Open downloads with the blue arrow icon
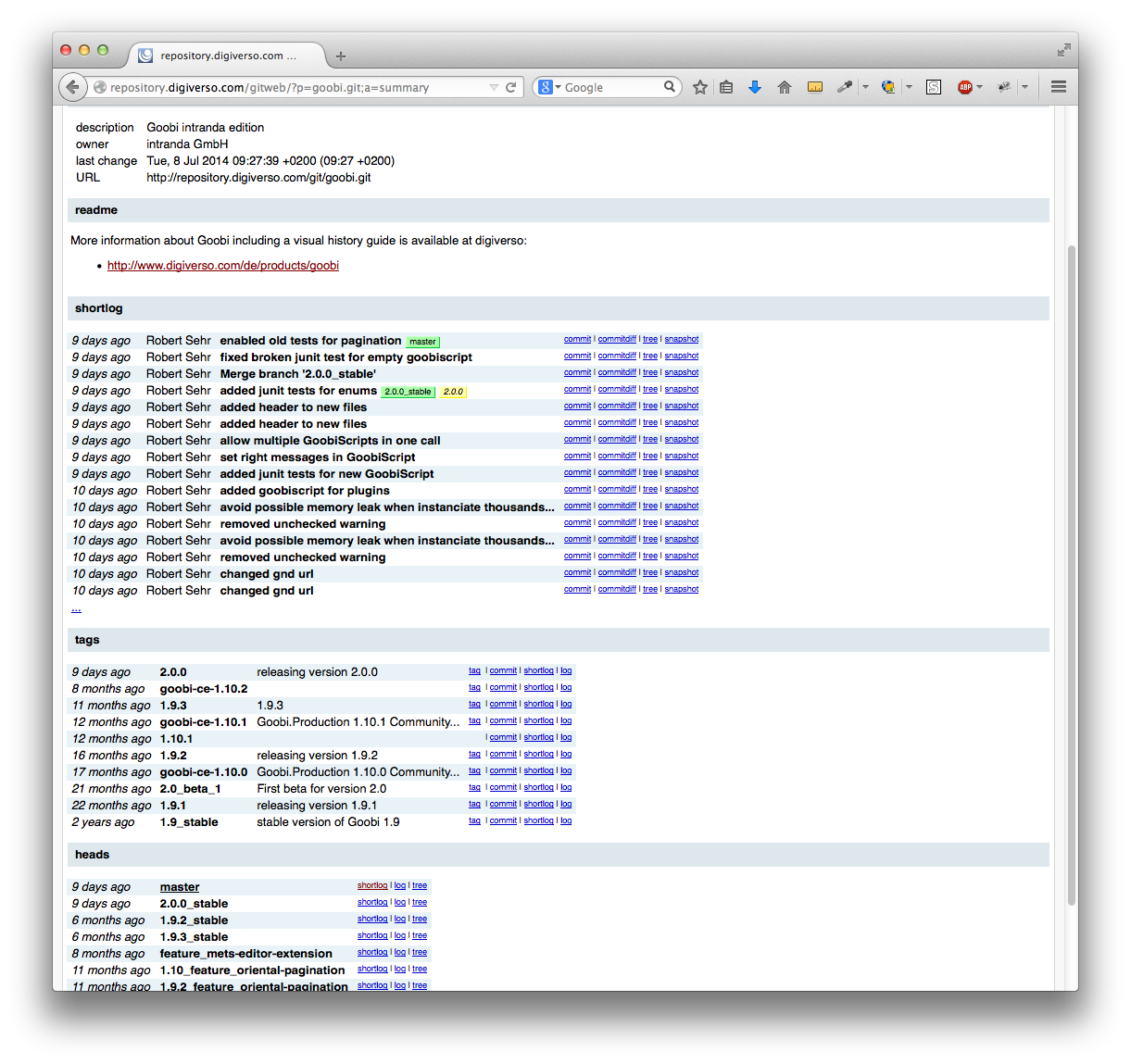This screenshot has height=1064, width=1131. coord(755,87)
